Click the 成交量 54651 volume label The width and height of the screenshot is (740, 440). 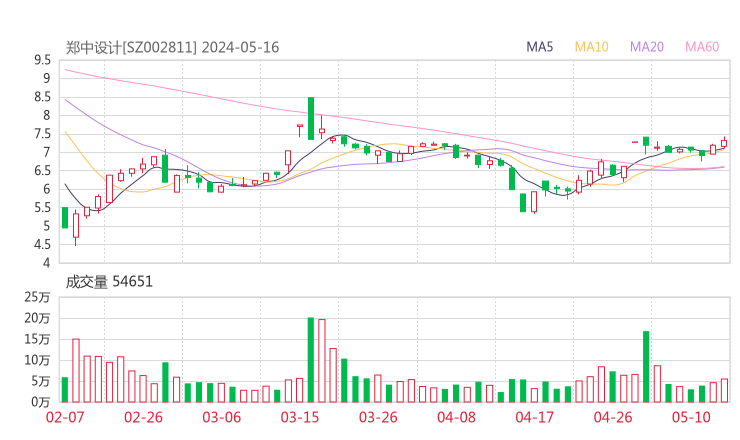tap(109, 282)
